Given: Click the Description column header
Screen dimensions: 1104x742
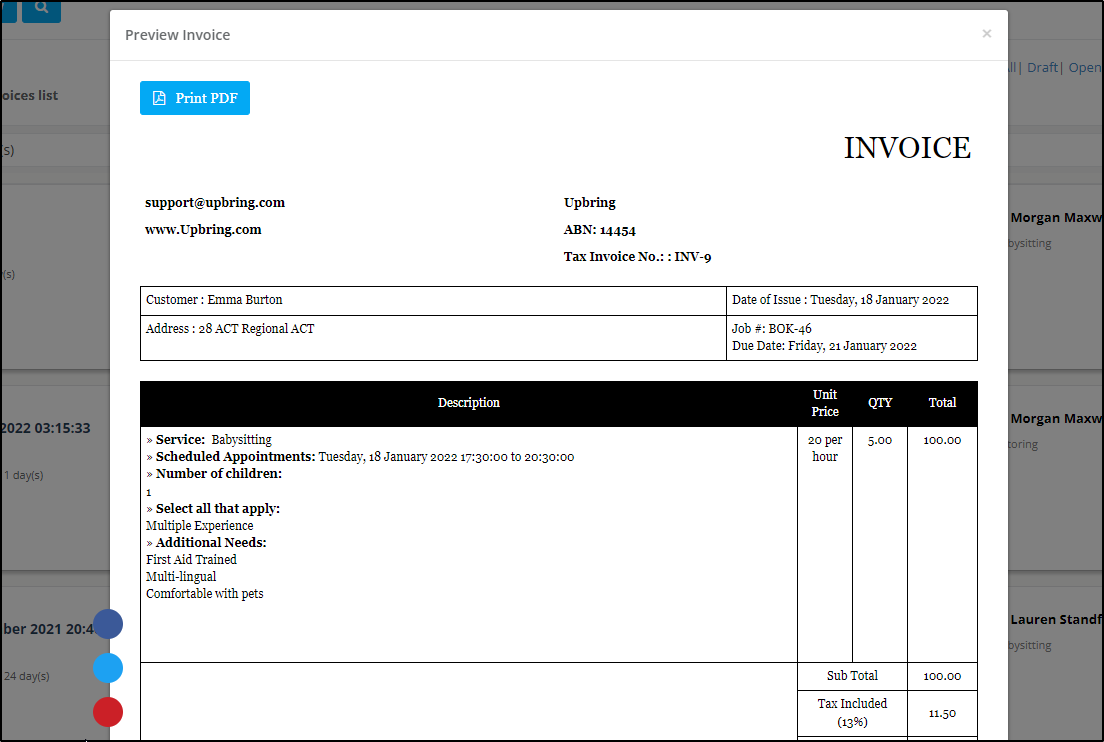Looking at the screenshot, I should (469, 403).
